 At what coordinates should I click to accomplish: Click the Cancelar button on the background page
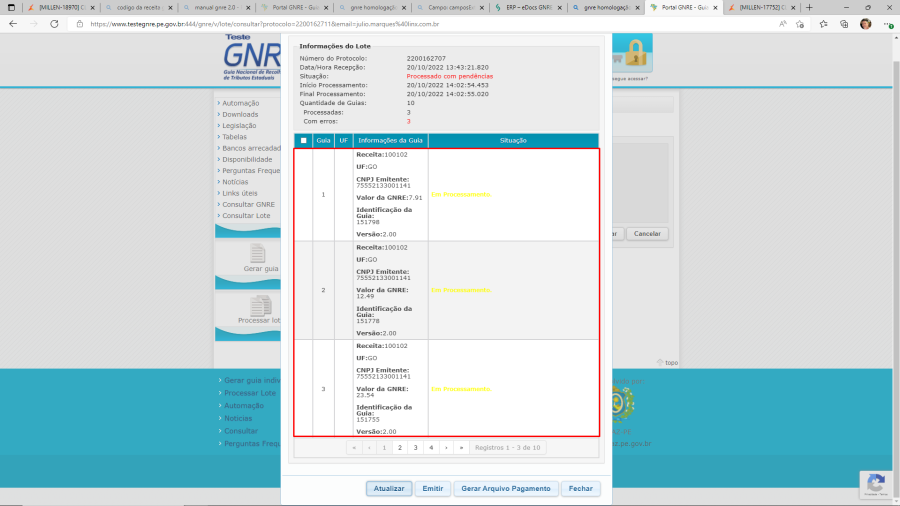pyautogui.click(x=647, y=233)
